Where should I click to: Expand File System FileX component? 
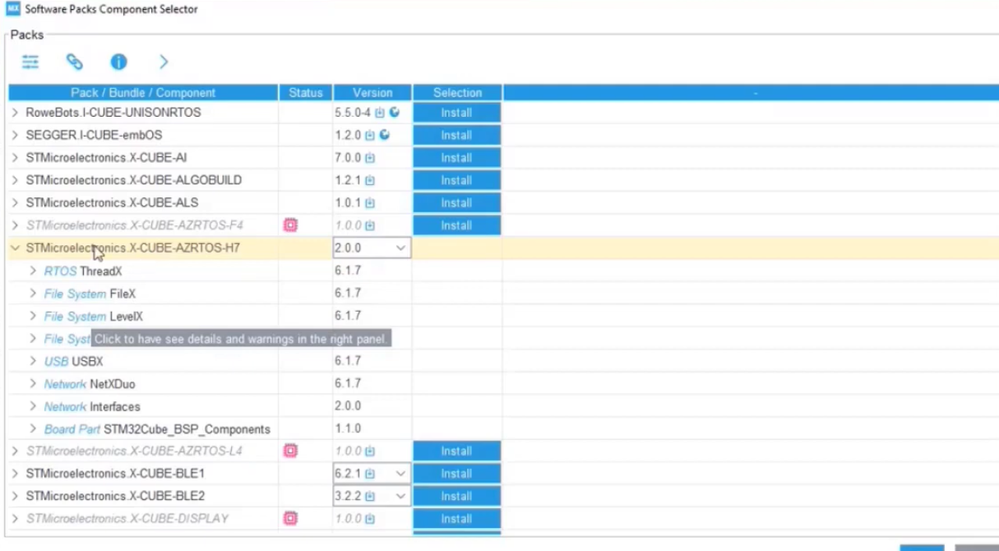coord(33,294)
